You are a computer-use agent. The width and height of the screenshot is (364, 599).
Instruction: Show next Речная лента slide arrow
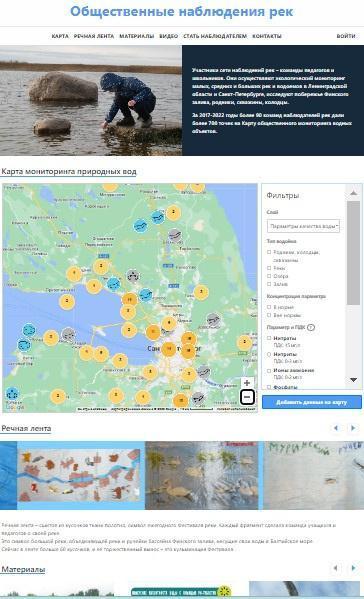[x=353, y=428]
